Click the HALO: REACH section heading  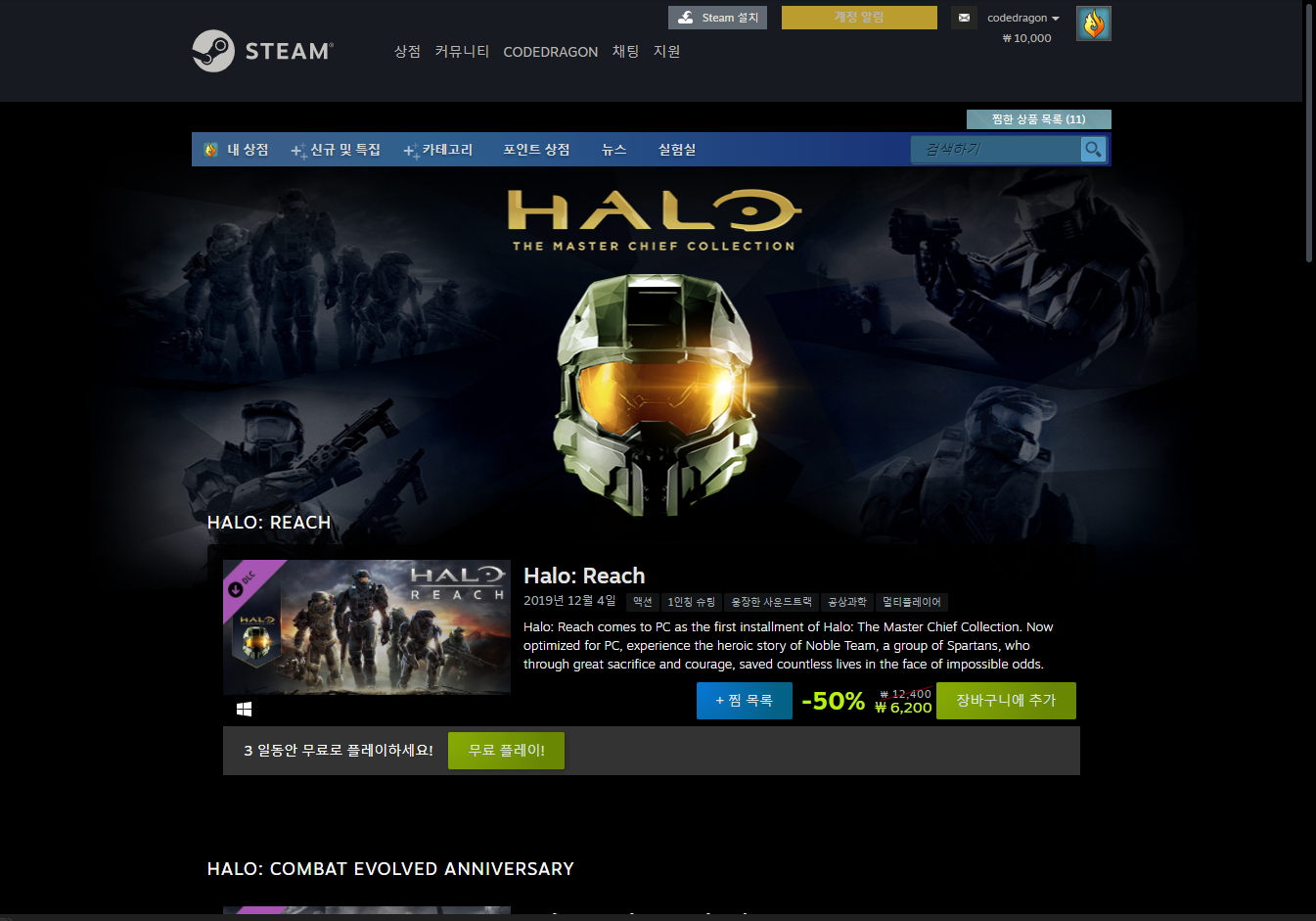coord(269,523)
